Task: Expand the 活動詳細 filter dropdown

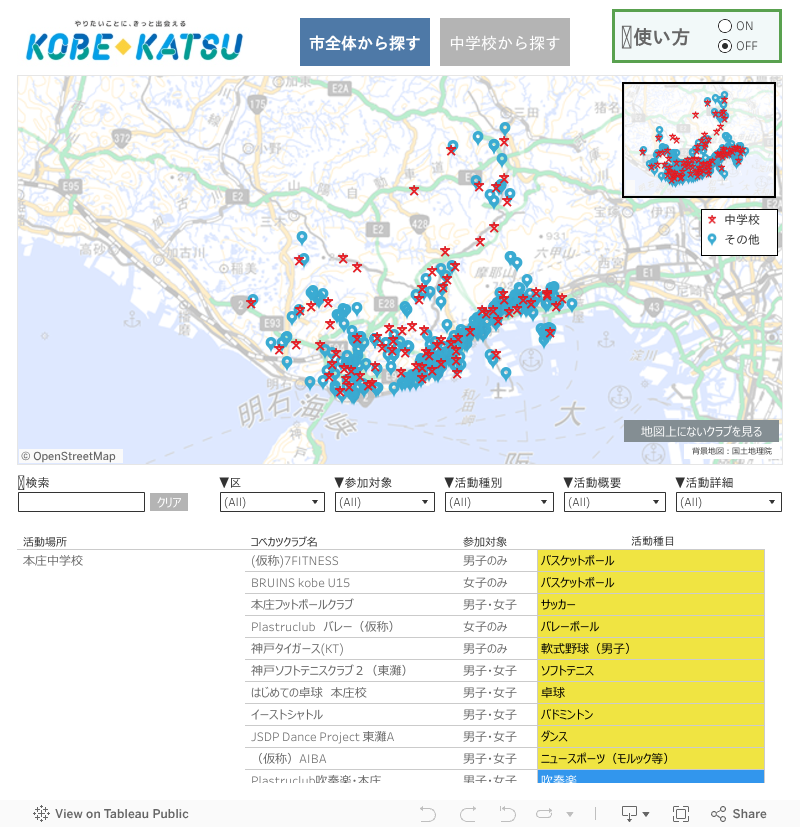Action: (728, 502)
